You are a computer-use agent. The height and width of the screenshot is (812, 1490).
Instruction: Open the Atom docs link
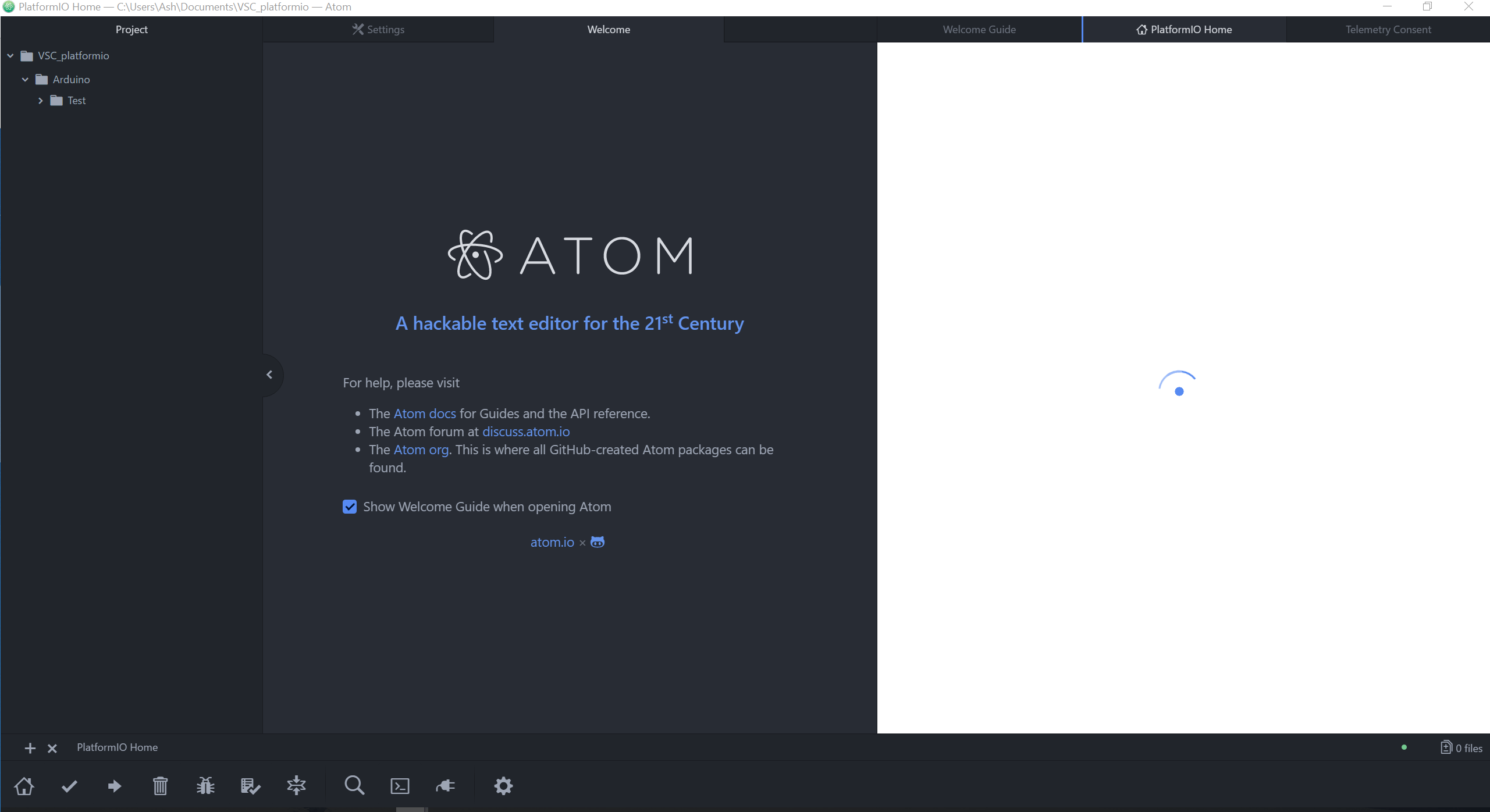(425, 414)
